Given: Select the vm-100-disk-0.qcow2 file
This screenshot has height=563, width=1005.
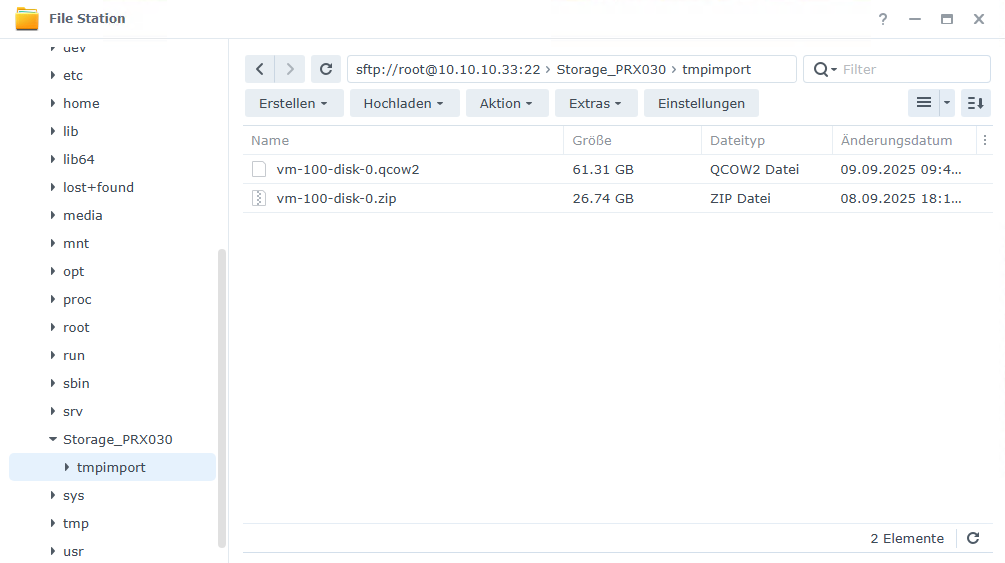Looking at the screenshot, I should pyautogui.click(x=348, y=170).
